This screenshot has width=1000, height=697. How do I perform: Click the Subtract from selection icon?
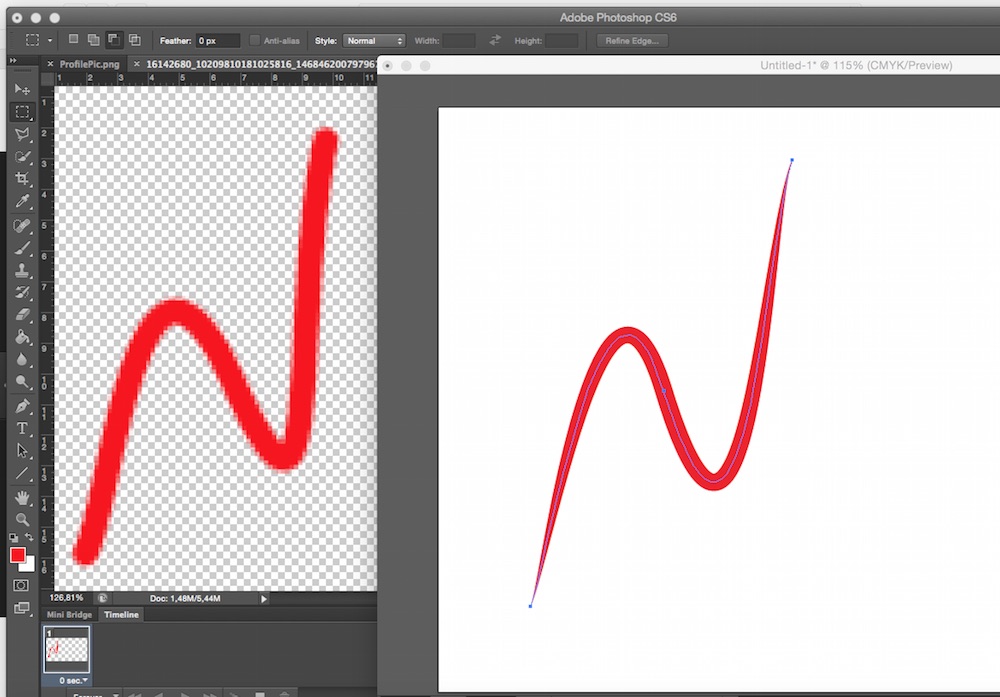[x=114, y=40]
